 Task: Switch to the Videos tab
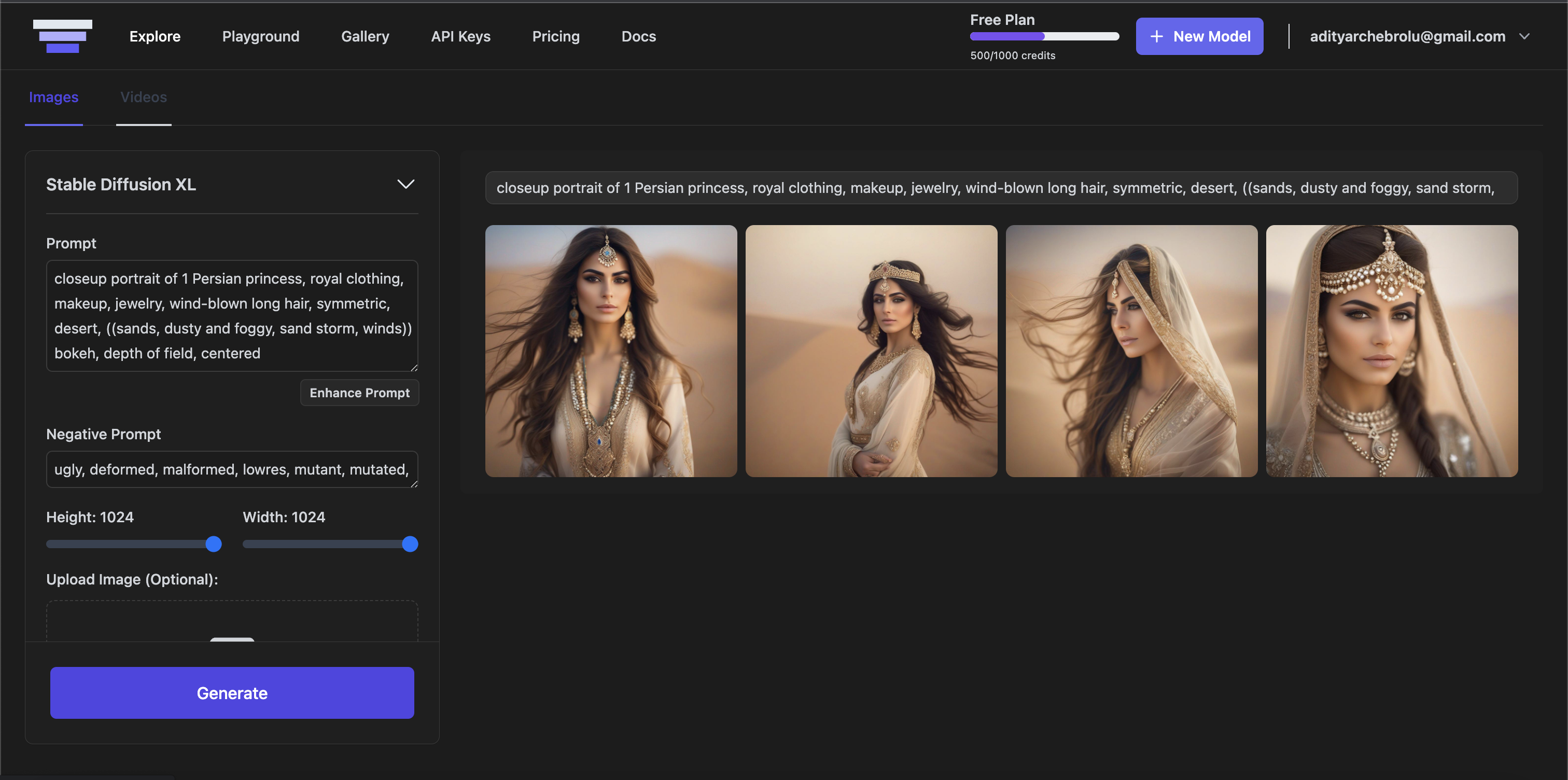(144, 97)
